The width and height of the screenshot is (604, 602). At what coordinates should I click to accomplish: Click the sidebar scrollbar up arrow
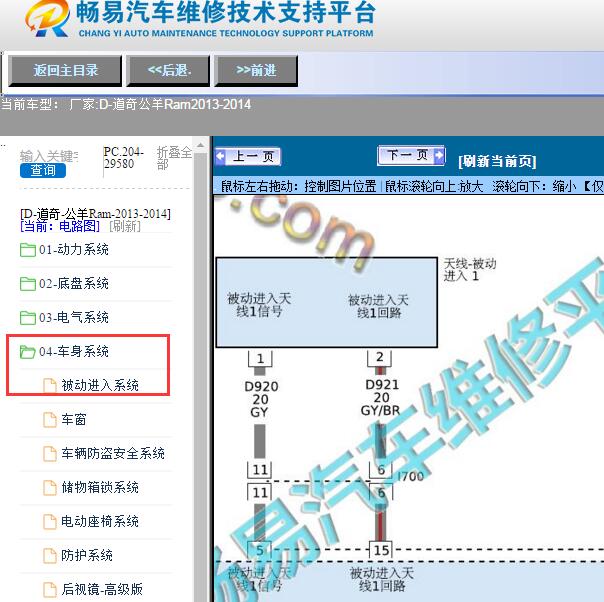200,146
